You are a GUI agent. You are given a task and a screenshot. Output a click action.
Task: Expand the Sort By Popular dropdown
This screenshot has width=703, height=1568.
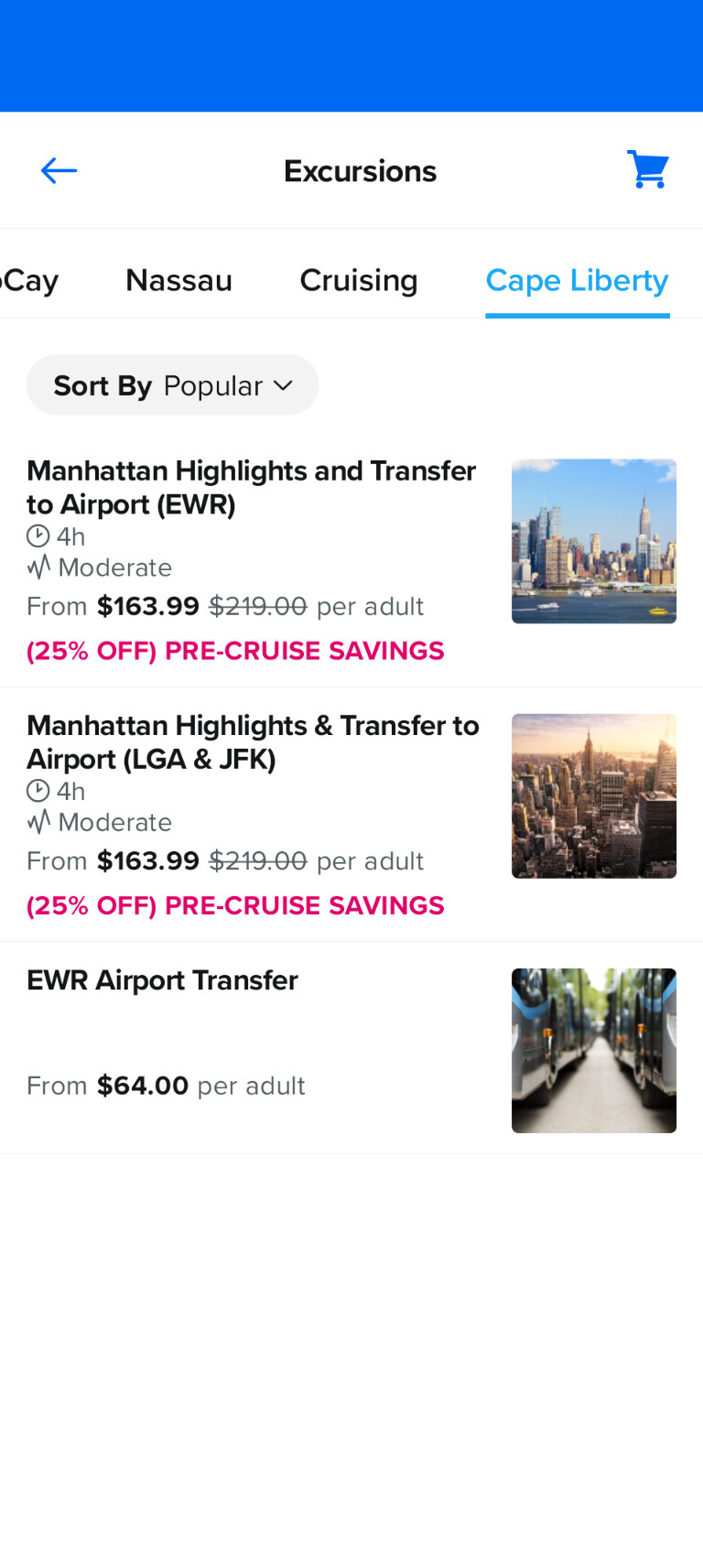pyautogui.click(x=172, y=385)
